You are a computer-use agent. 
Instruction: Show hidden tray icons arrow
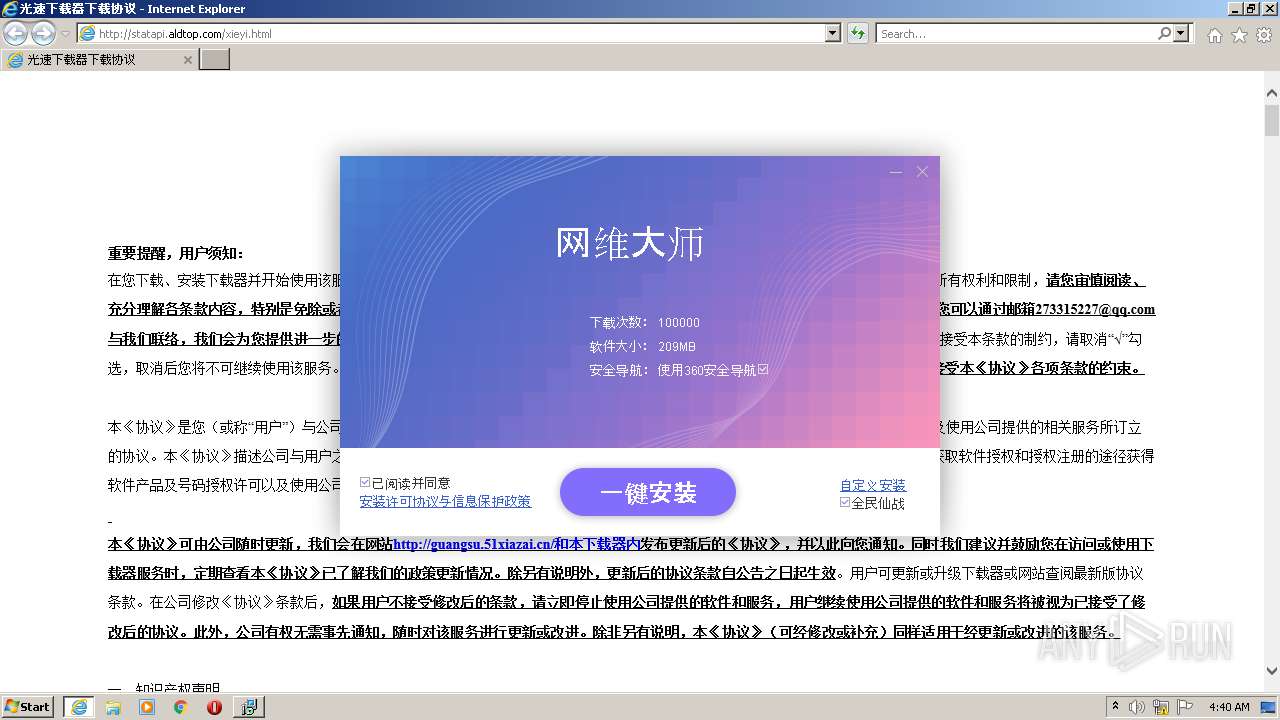(x=1116, y=706)
